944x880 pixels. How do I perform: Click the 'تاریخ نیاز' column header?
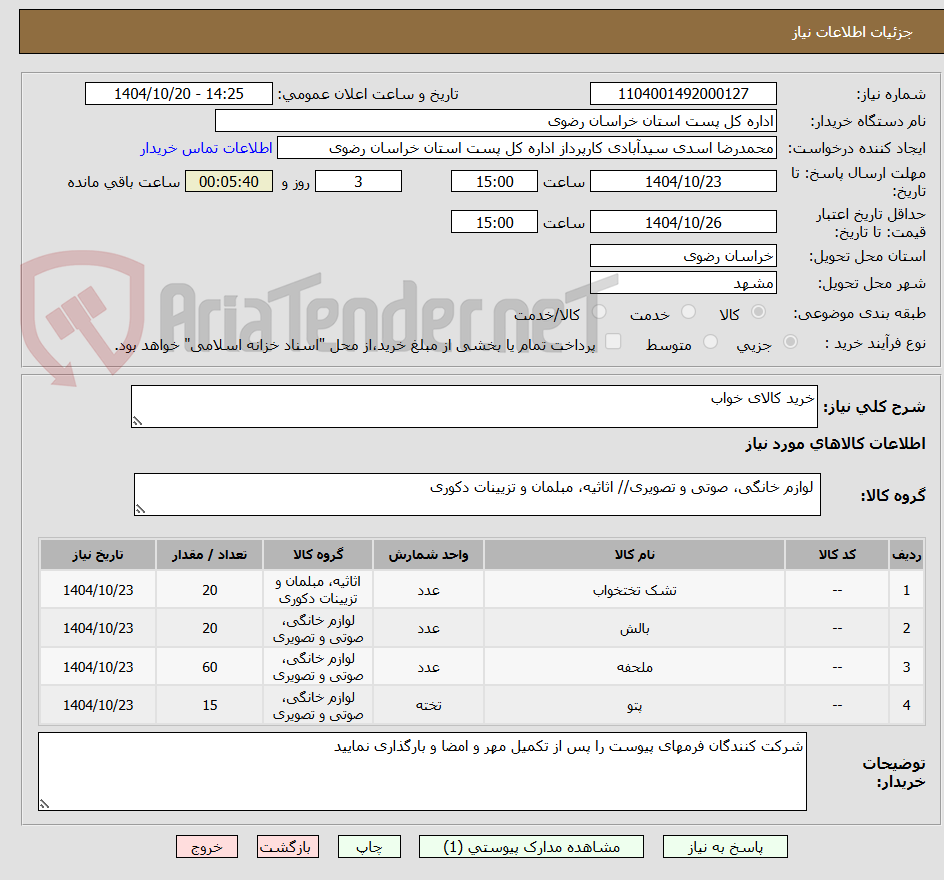(98, 554)
